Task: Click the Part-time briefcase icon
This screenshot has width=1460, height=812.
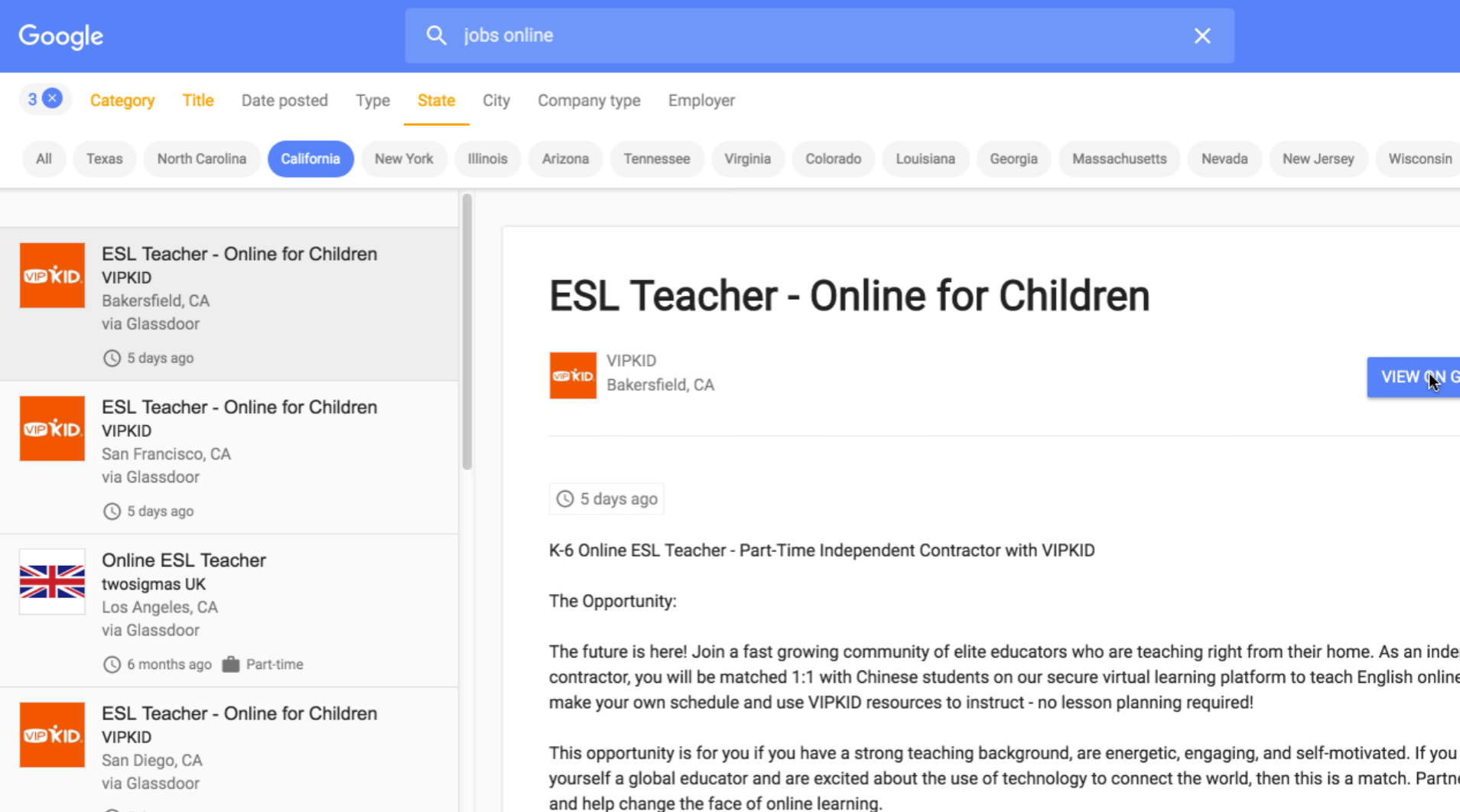Action: 230,664
